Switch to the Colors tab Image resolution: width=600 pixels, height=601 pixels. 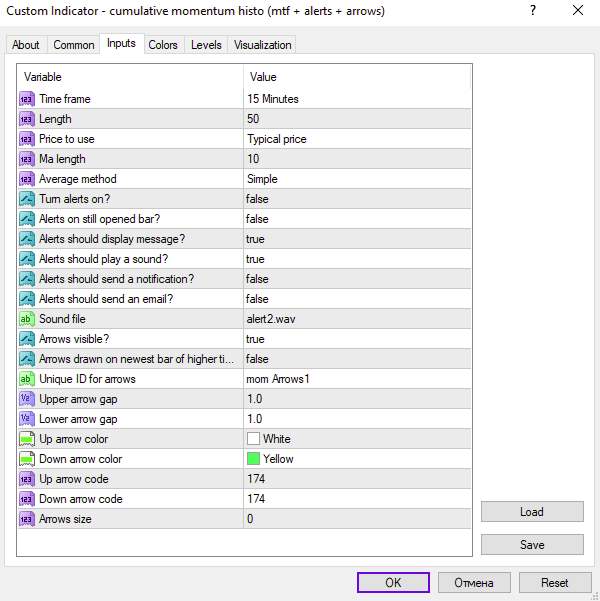[x=163, y=45]
